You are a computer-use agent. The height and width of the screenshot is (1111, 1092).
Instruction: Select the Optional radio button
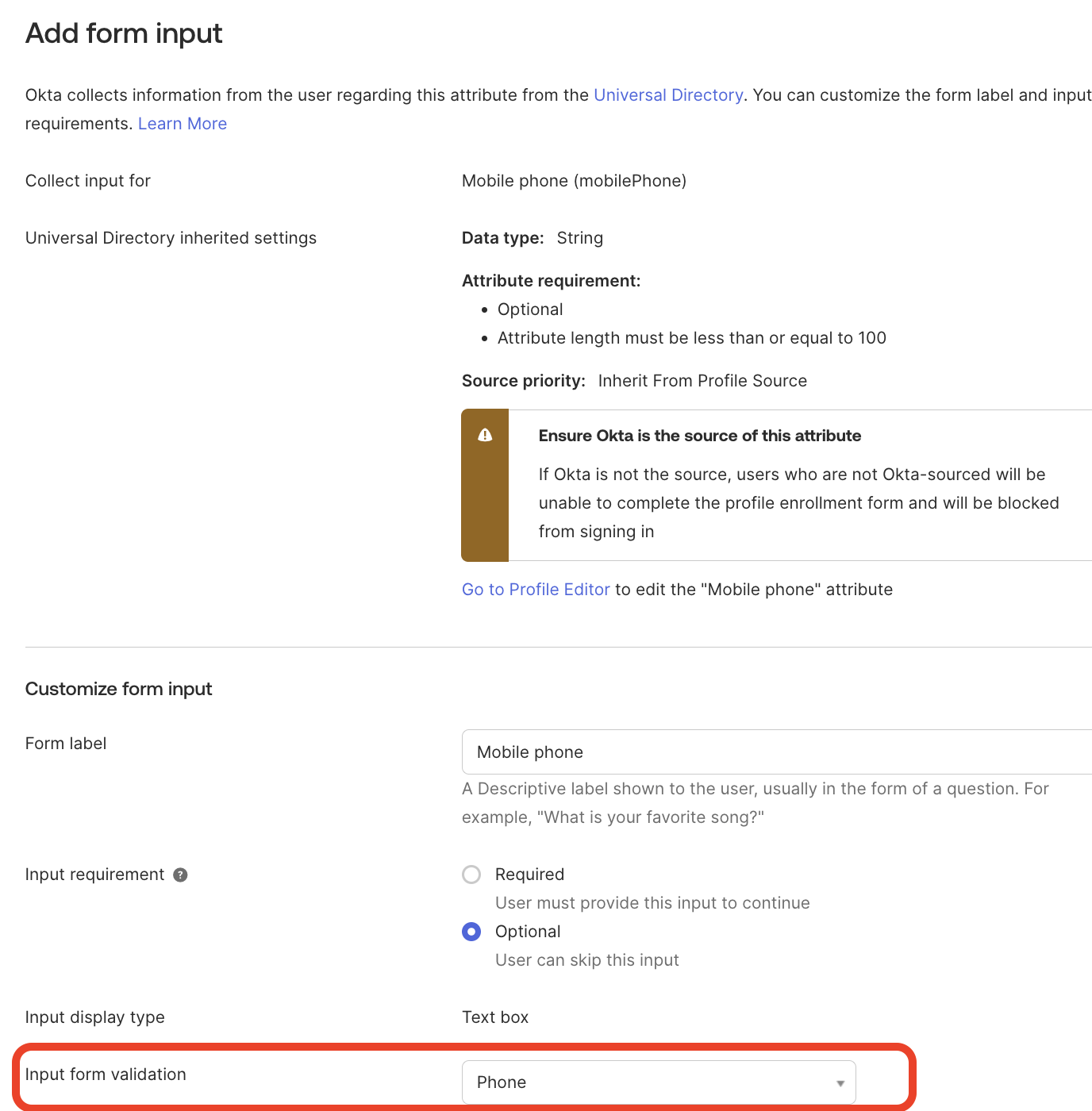coord(471,931)
